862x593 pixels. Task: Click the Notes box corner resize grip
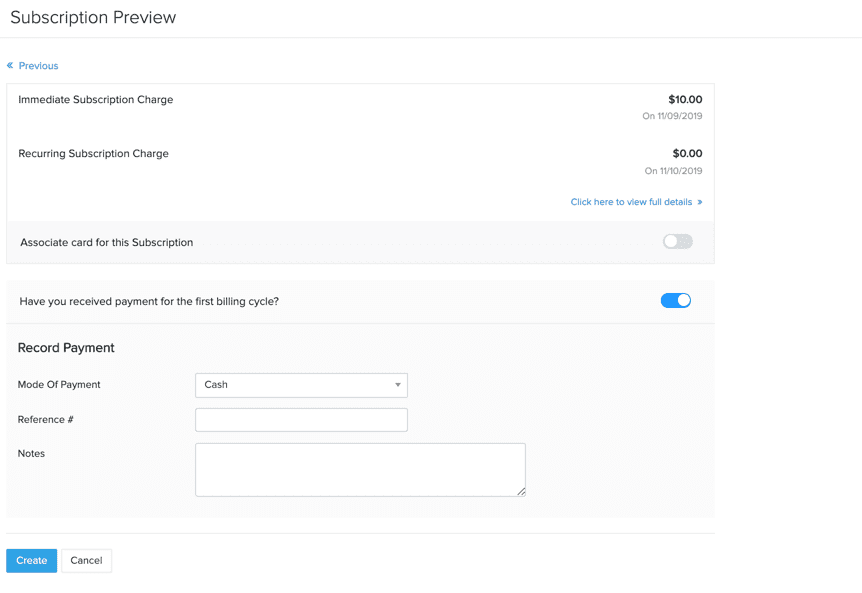(x=521, y=491)
